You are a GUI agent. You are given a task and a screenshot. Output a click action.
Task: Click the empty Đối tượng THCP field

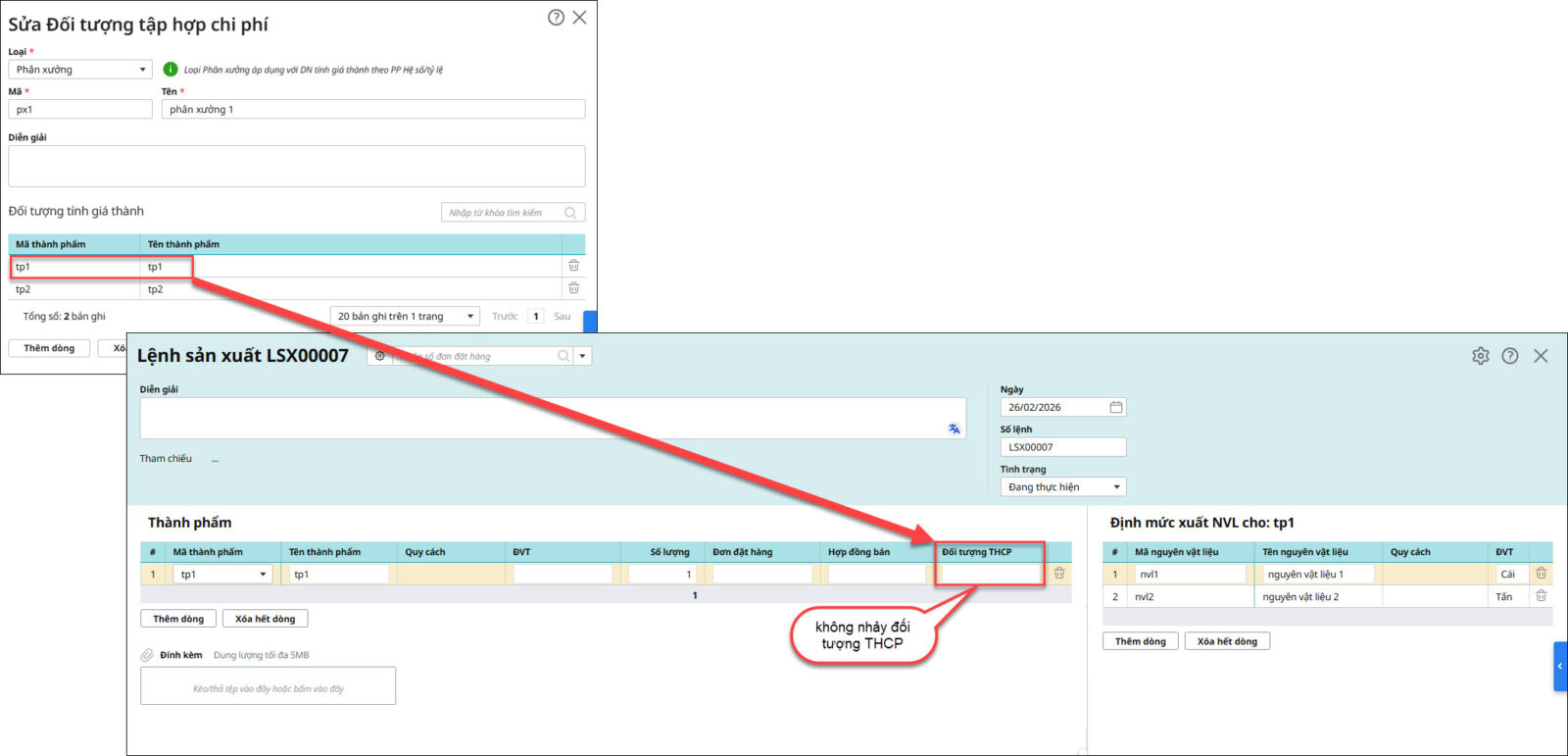tap(991, 575)
